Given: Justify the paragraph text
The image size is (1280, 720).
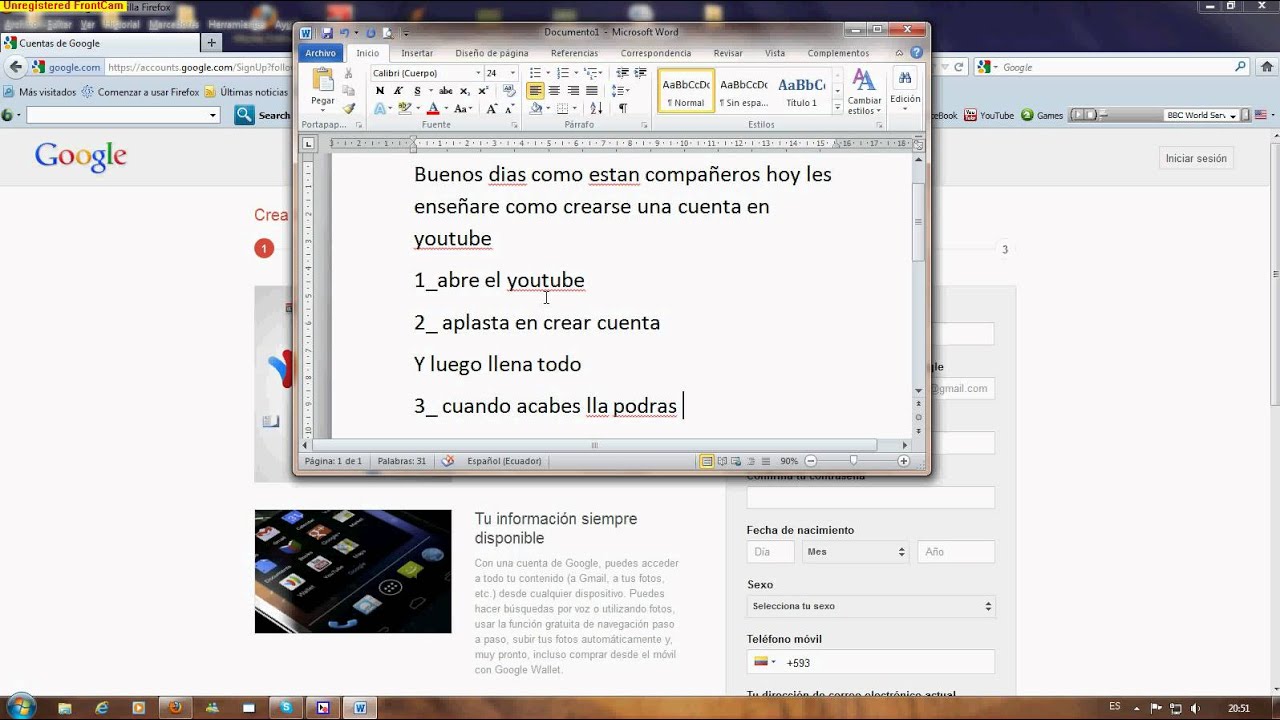Looking at the screenshot, I should click(591, 91).
